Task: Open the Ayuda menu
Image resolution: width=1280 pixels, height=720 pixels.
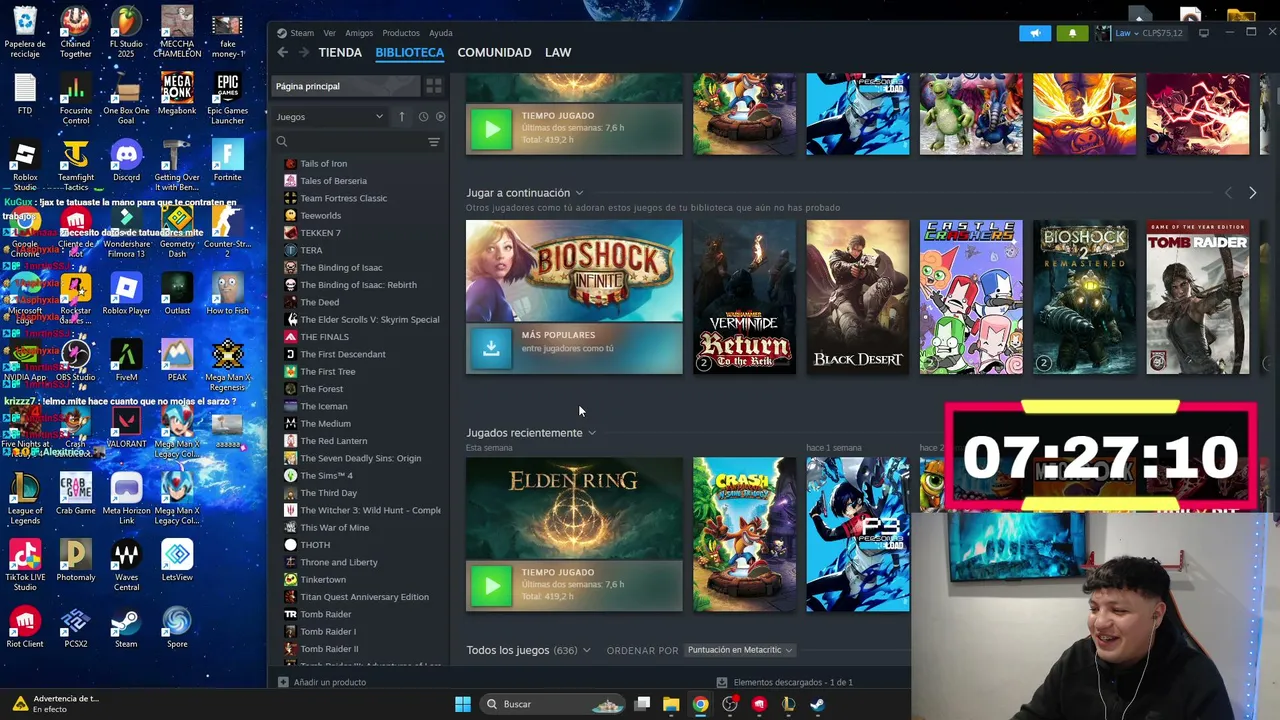Action: click(x=441, y=33)
